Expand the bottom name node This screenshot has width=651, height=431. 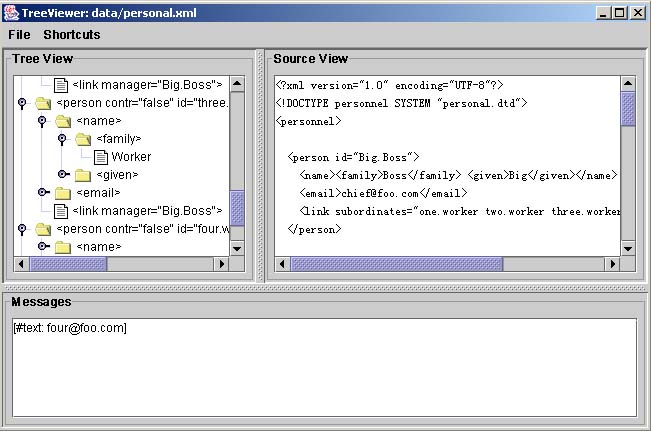click(44, 246)
